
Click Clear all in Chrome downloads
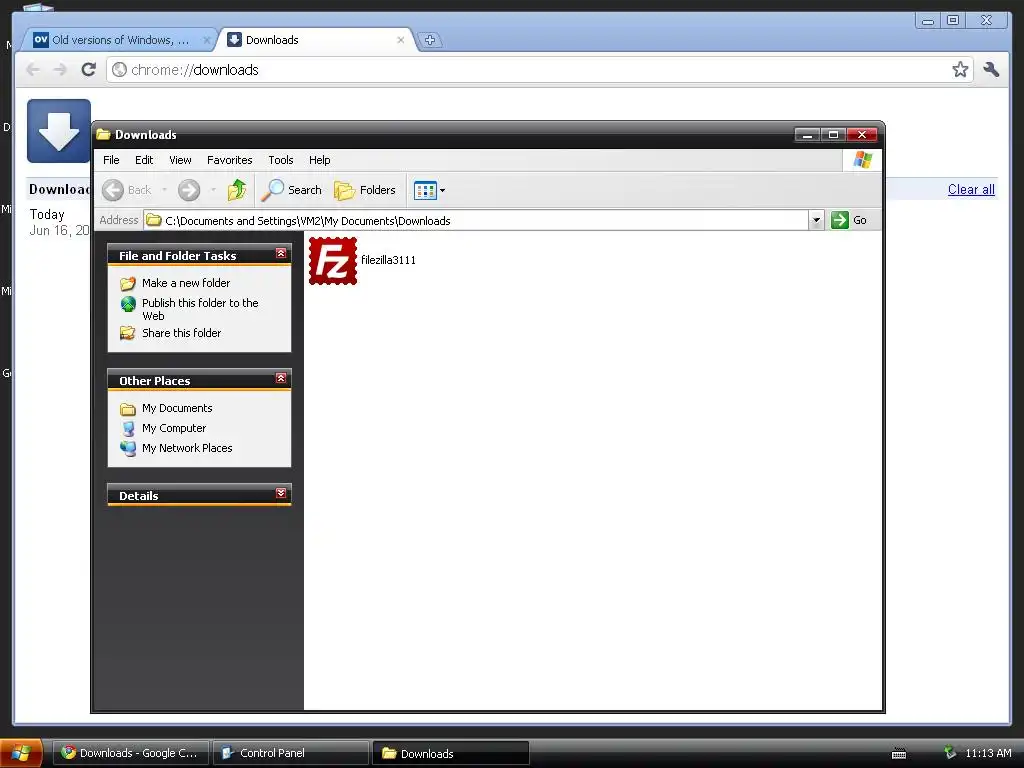coord(971,189)
